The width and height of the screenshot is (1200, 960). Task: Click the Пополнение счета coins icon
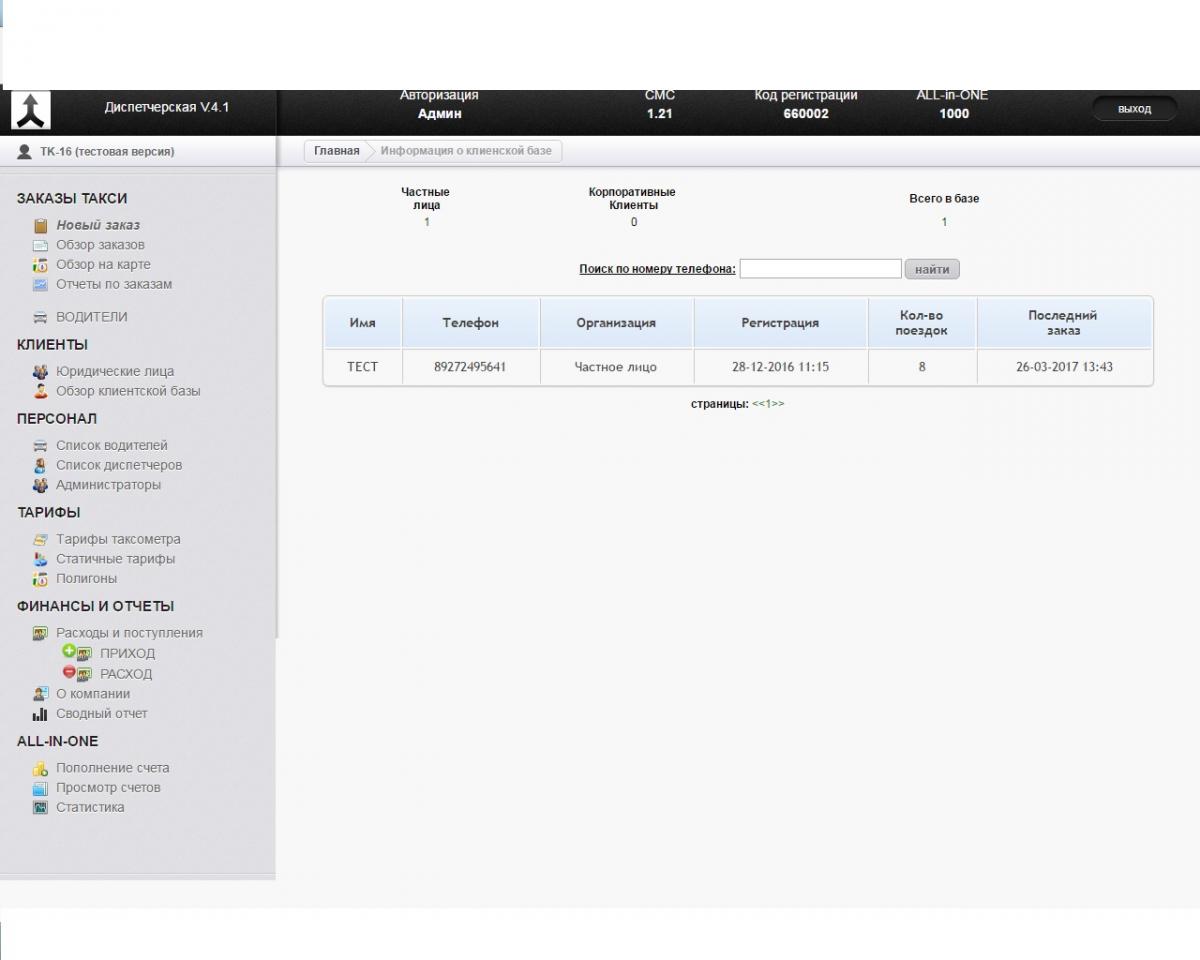(40, 769)
